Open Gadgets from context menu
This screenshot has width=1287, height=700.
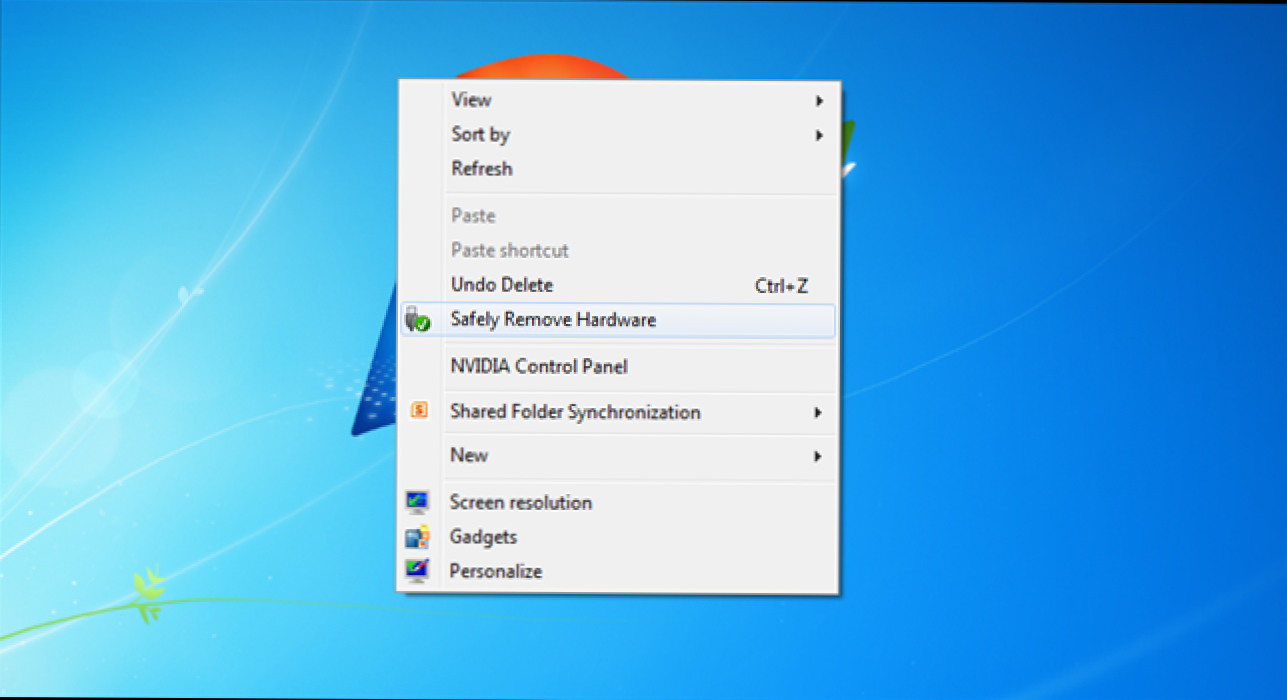pos(617,537)
